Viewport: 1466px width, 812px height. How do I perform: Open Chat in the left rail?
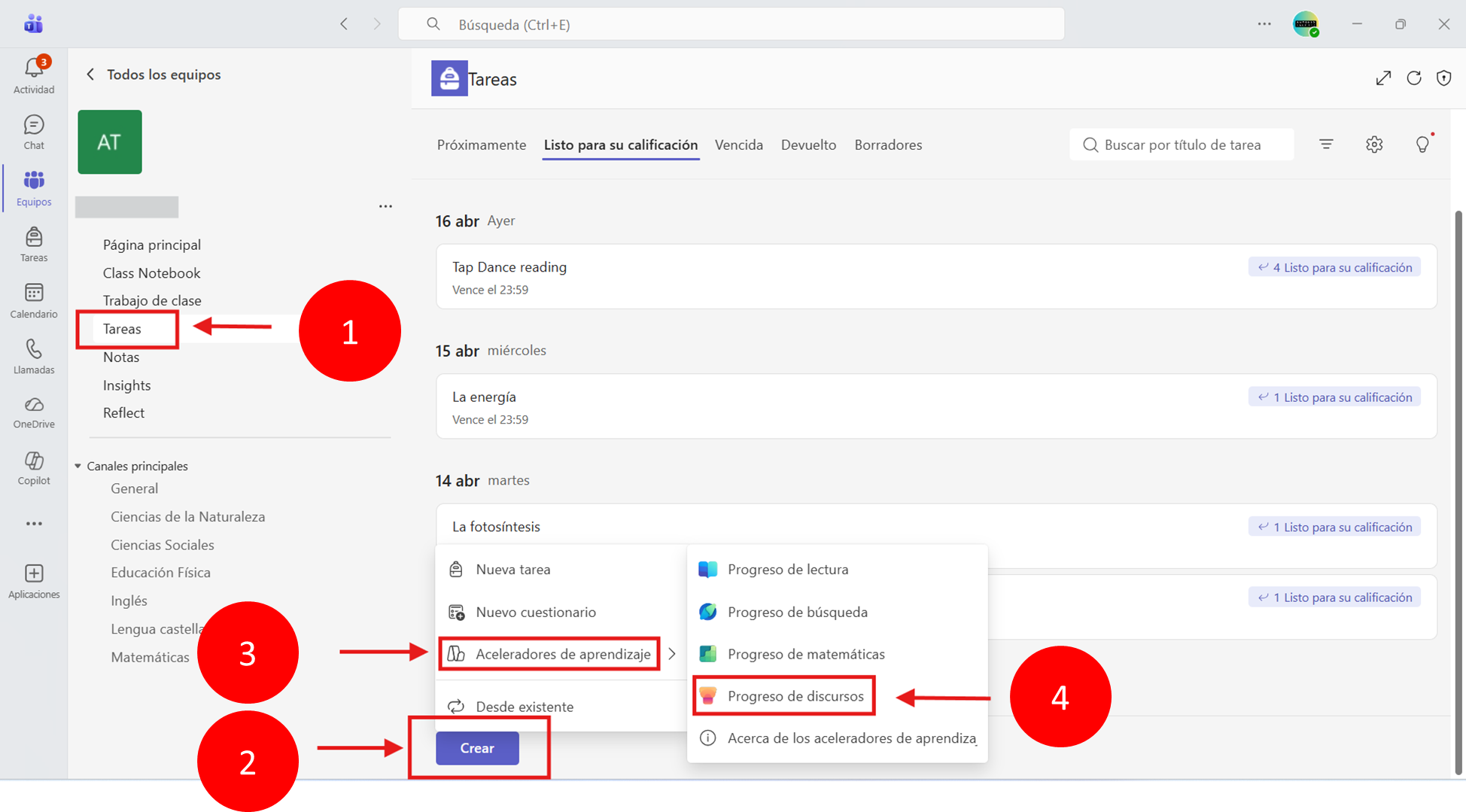[x=34, y=132]
